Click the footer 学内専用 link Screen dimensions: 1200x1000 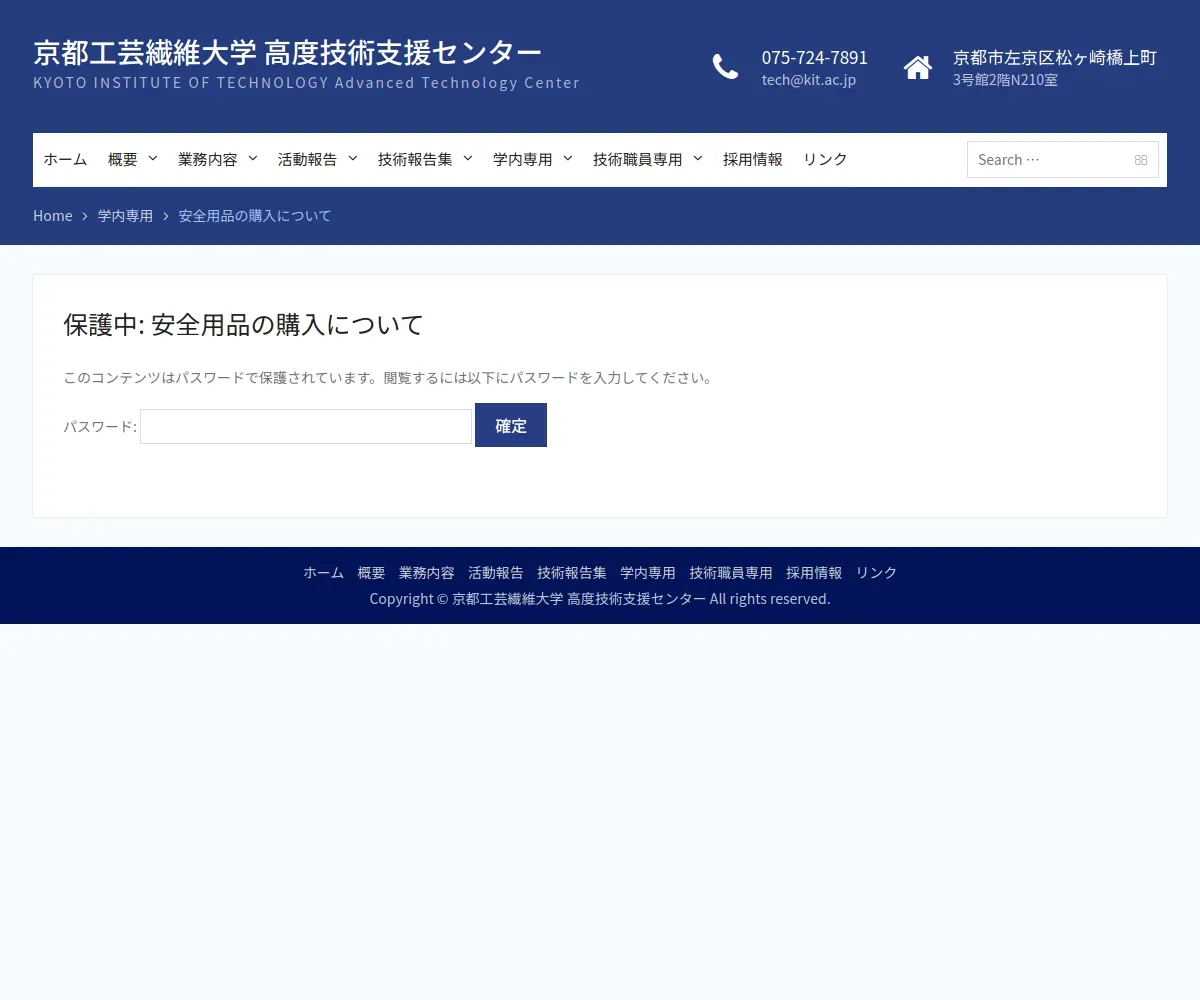(648, 573)
